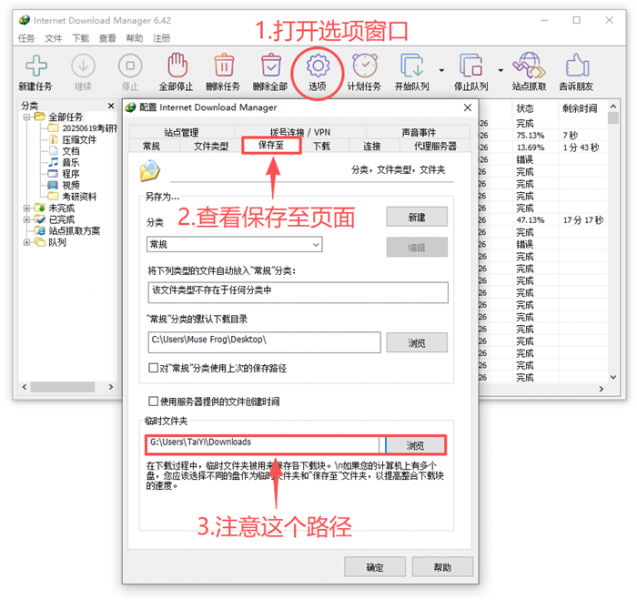
Task: Open the 分类 常规 combo box
Action: pyautogui.click(x=234, y=244)
